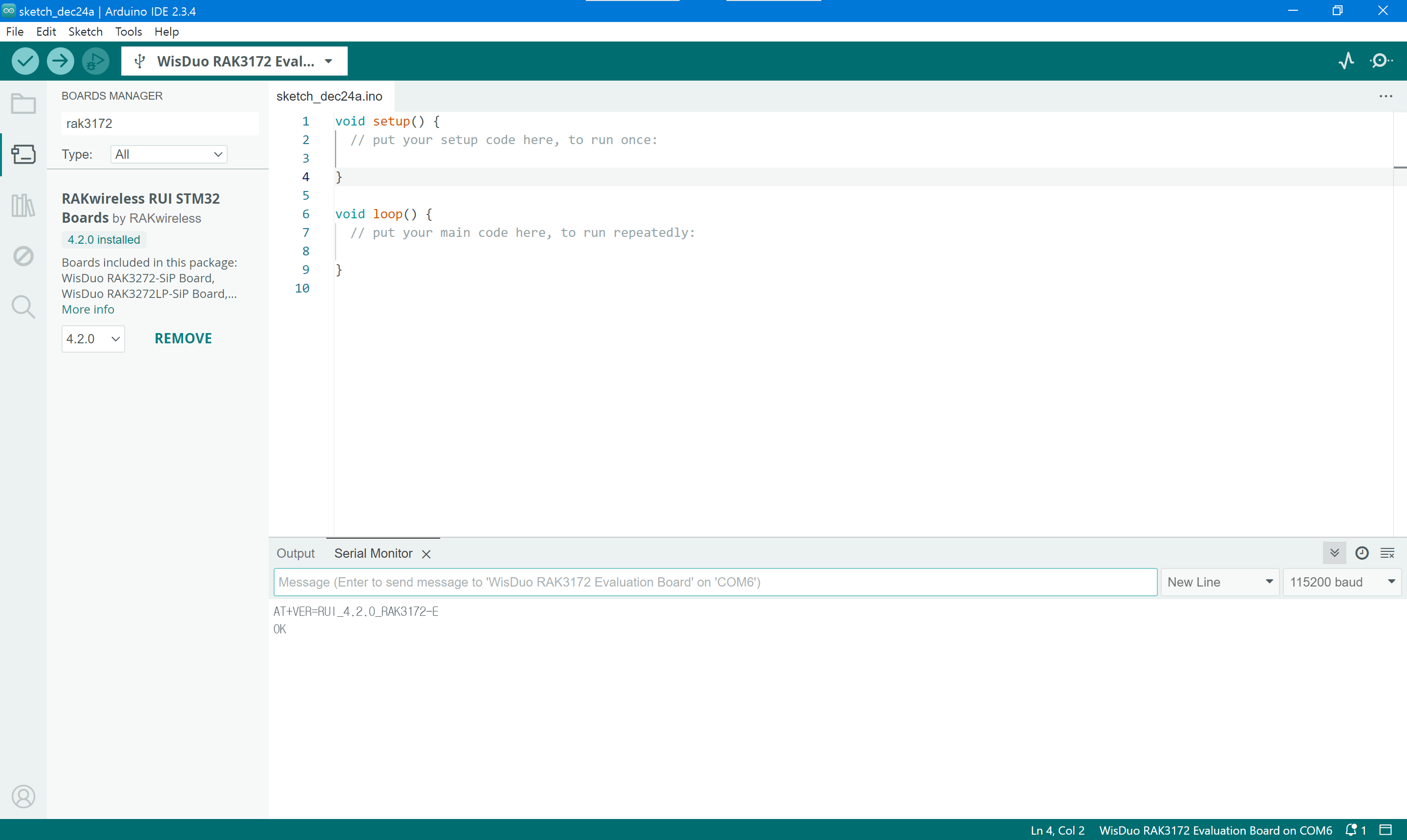Click the Serial Monitor message input field

click(715, 582)
